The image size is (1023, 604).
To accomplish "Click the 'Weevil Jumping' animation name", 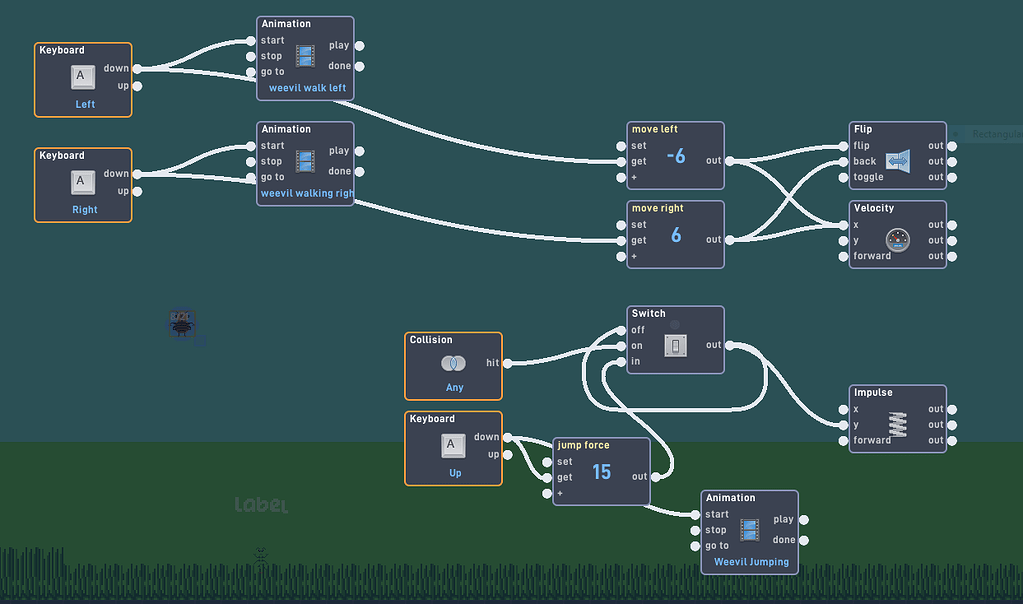I will (751, 562).
